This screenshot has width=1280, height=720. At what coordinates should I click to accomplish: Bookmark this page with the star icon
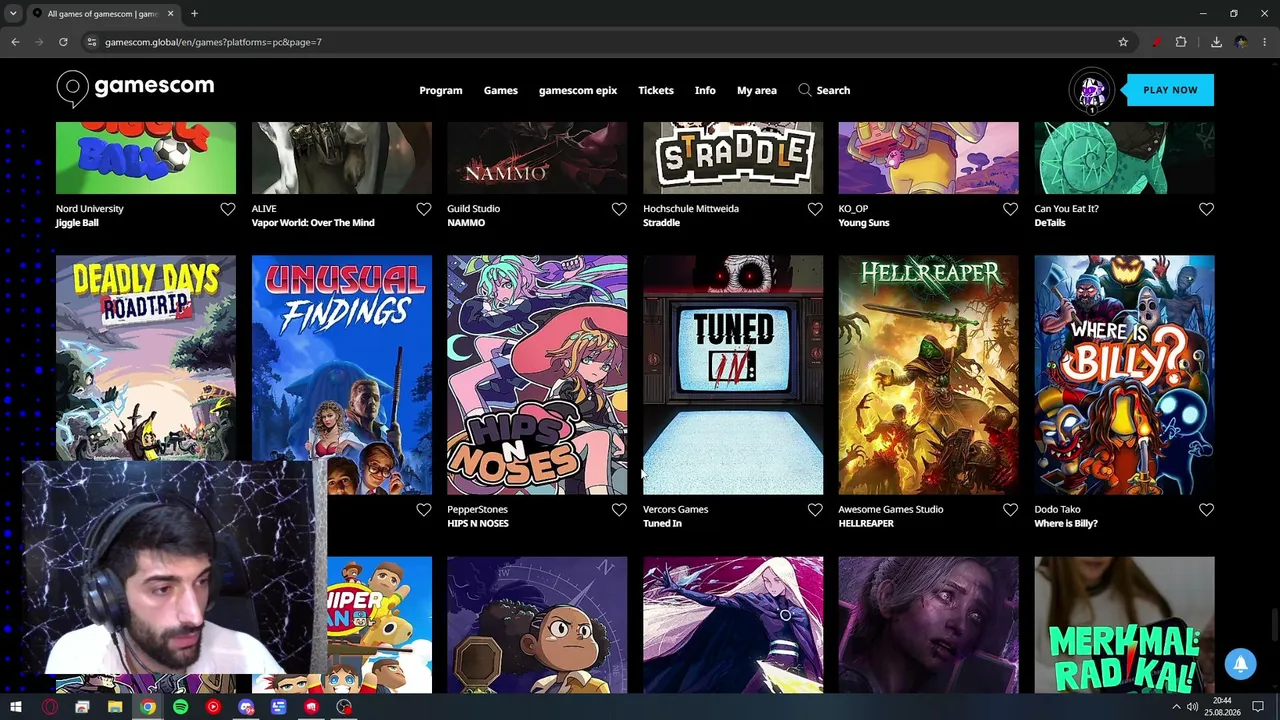coord(1123,42)
